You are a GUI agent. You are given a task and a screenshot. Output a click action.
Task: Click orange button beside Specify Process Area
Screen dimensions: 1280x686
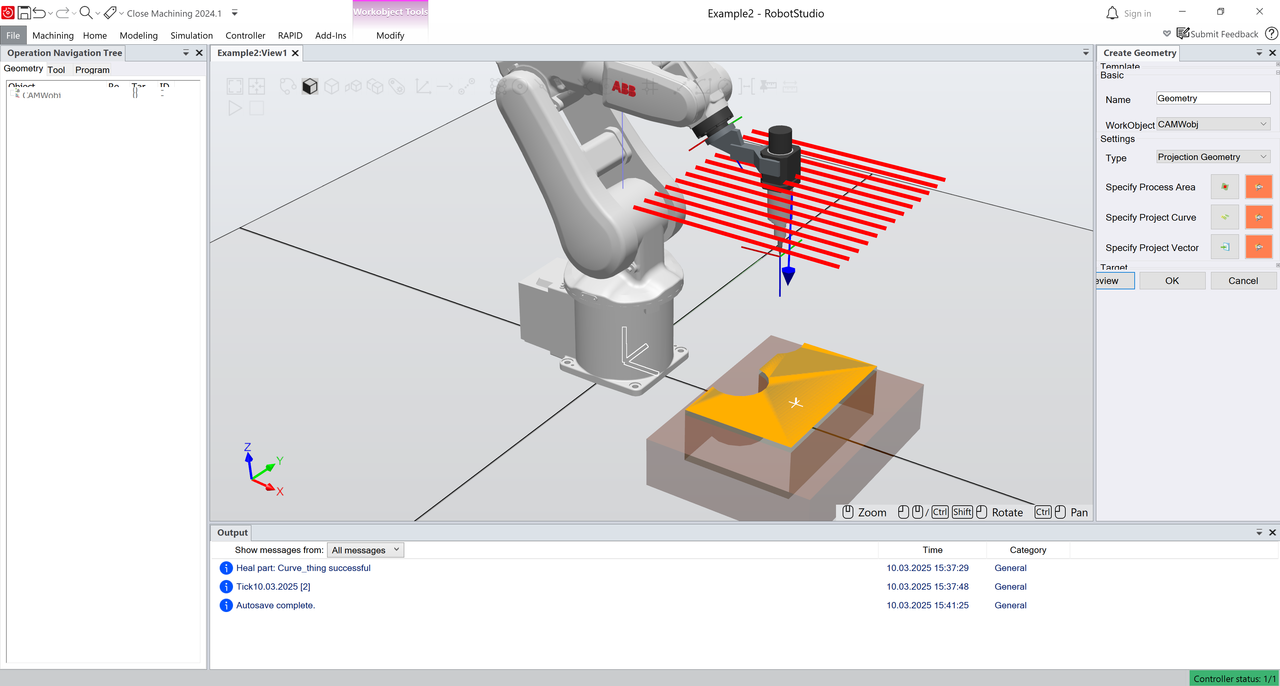pos(1259,187)
